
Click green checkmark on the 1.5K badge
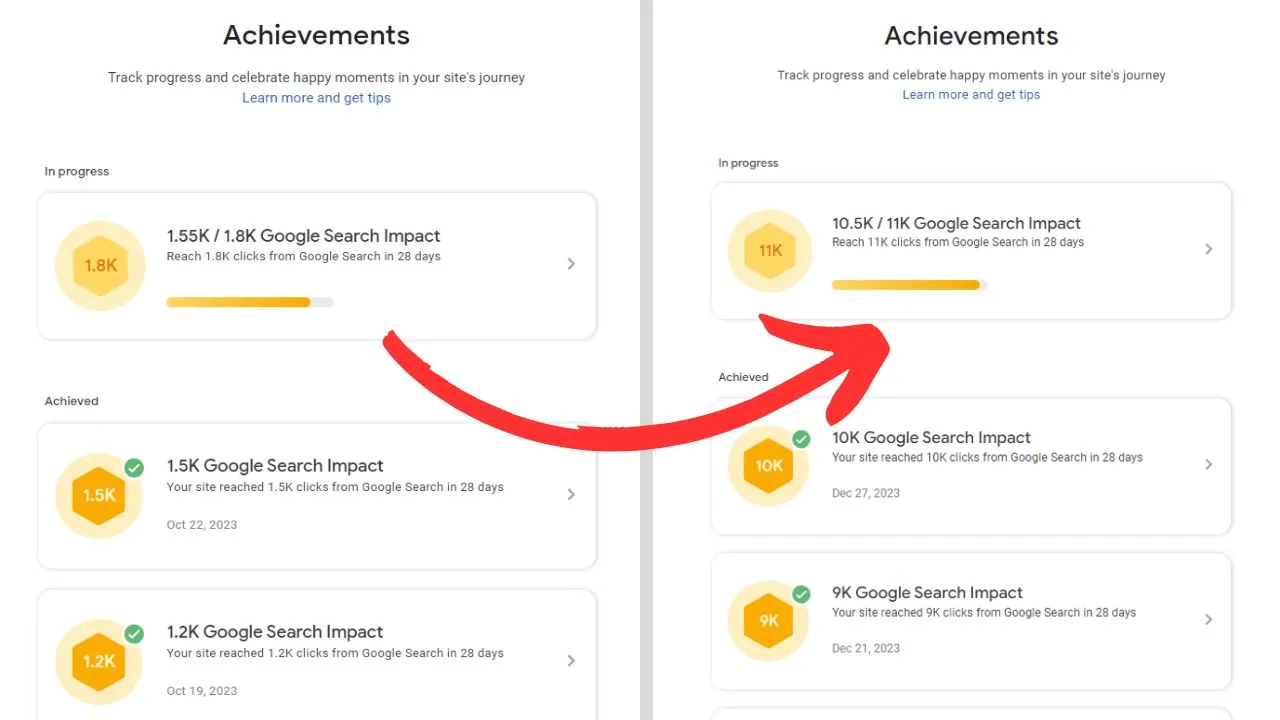(134, 468)
